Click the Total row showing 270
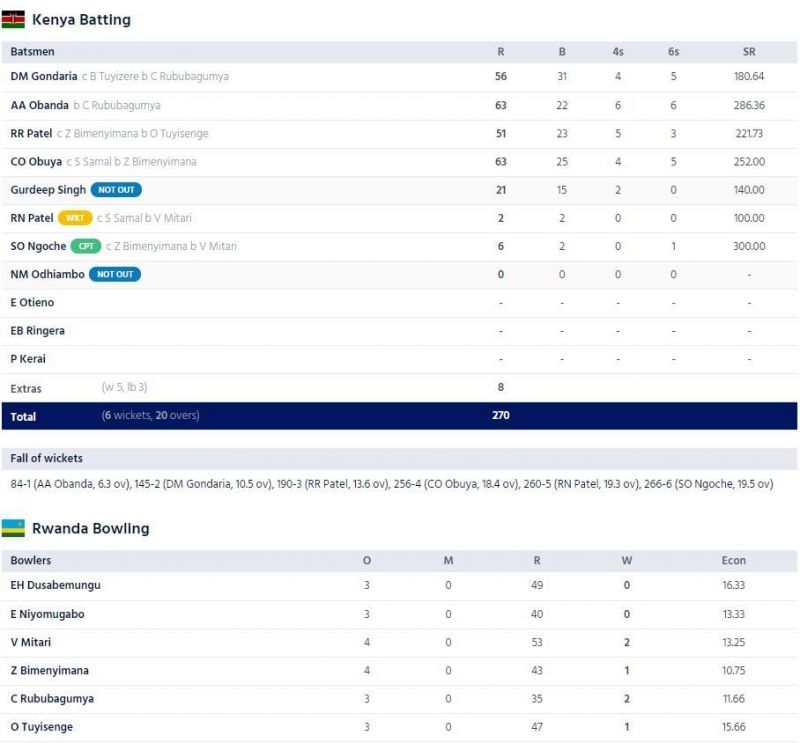This screenshot has width=800, height=743. [400, 416]
